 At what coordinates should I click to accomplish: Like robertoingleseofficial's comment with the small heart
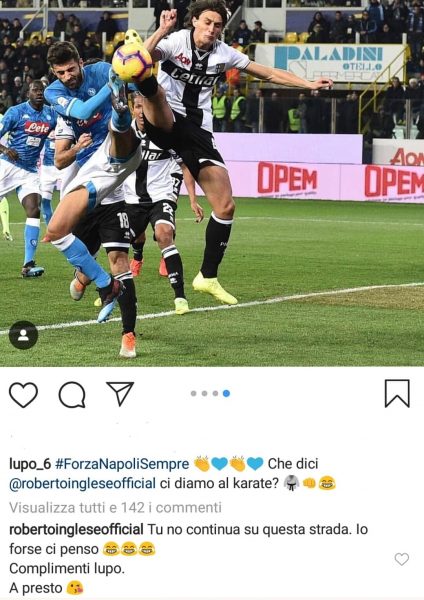(x=402, y=559)
